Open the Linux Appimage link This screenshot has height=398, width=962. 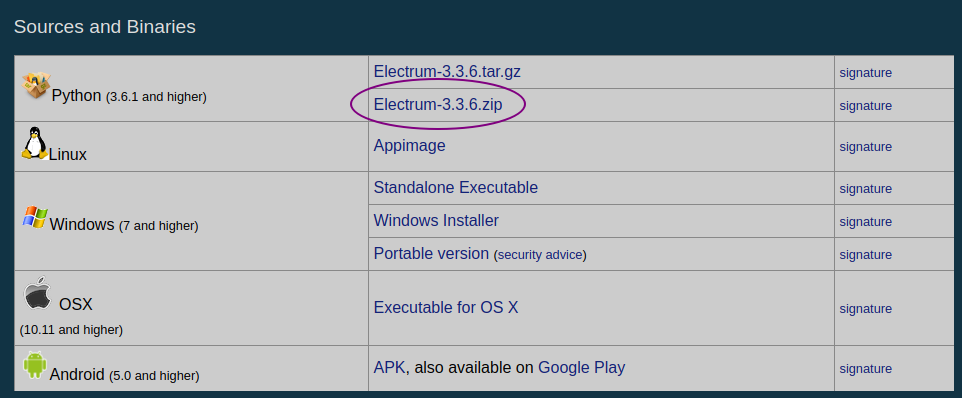(409, 146)
